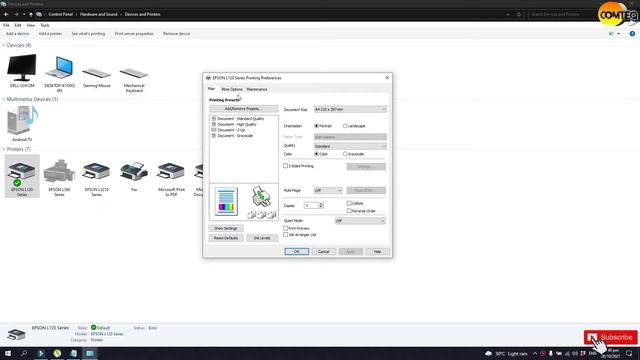
Task: Select the Gaming Mouse device icon
Action: coord(97,73)
